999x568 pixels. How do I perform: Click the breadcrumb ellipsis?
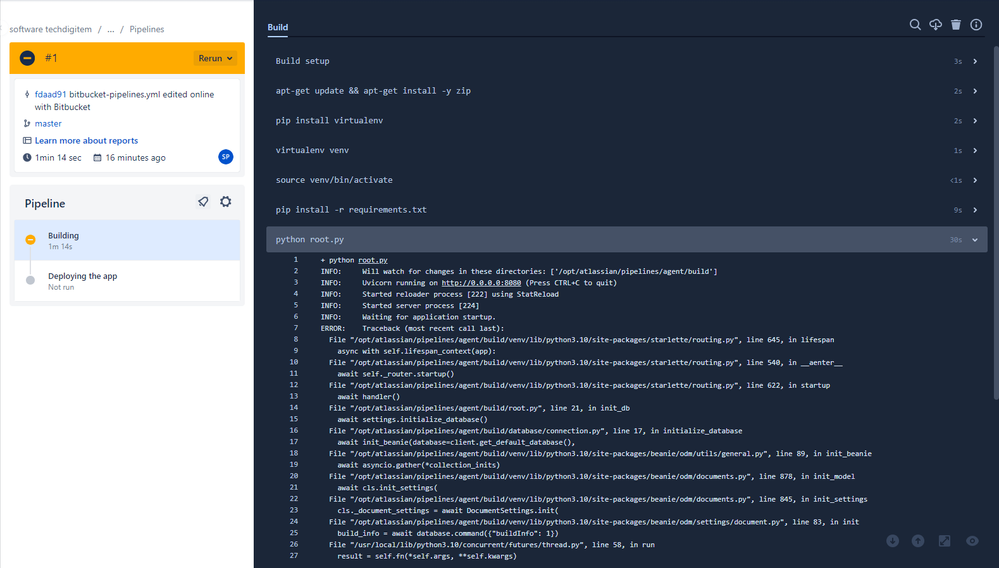coord(111,29)
